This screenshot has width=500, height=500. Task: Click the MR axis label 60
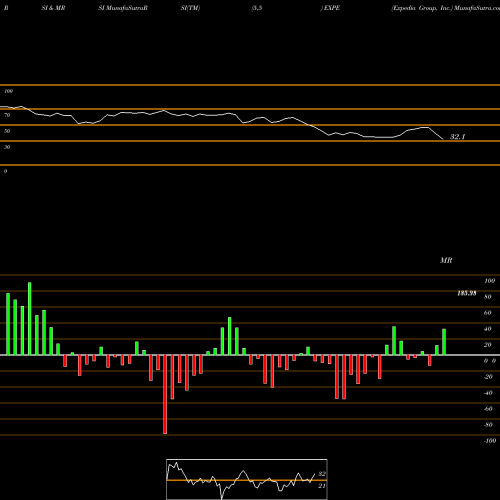click(488, 313)
